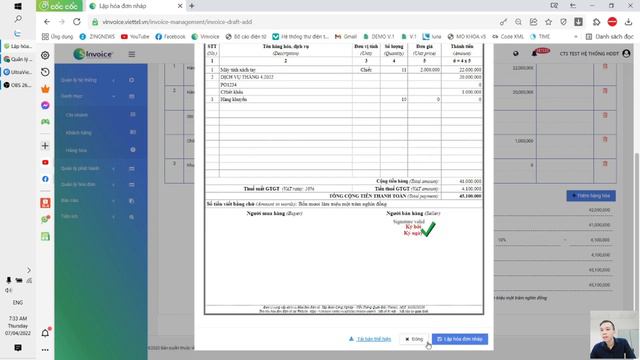
Task: Close the preview with Đóng button
Action: tap(414, 339)
